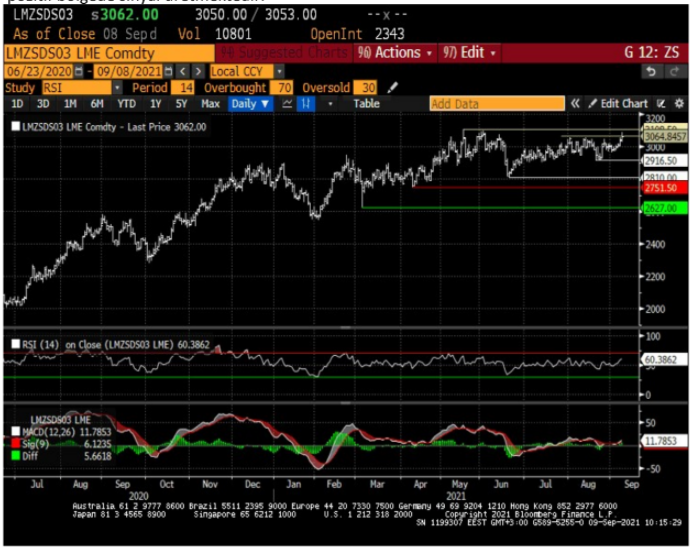Open 90) Suggested Charts
The width and height of the screenshot is (696, 551).
(284, 53)
